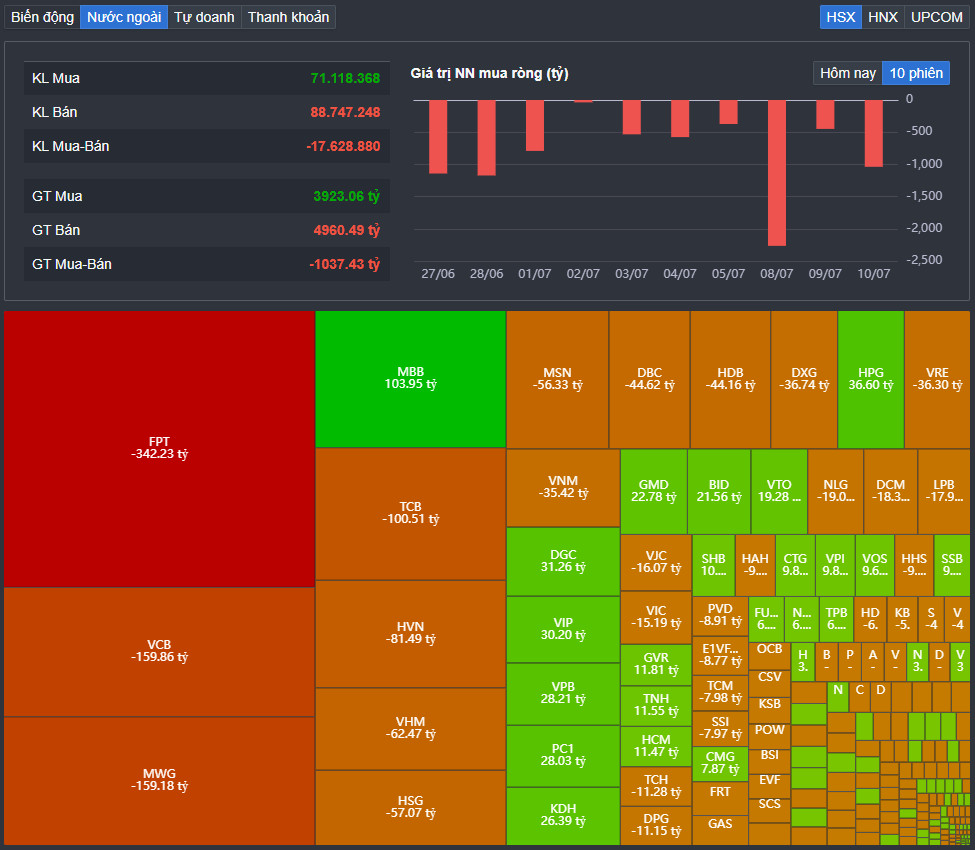
Task: Click the green HPG 36.60 tỷ tile
Action: pos(871,379)
